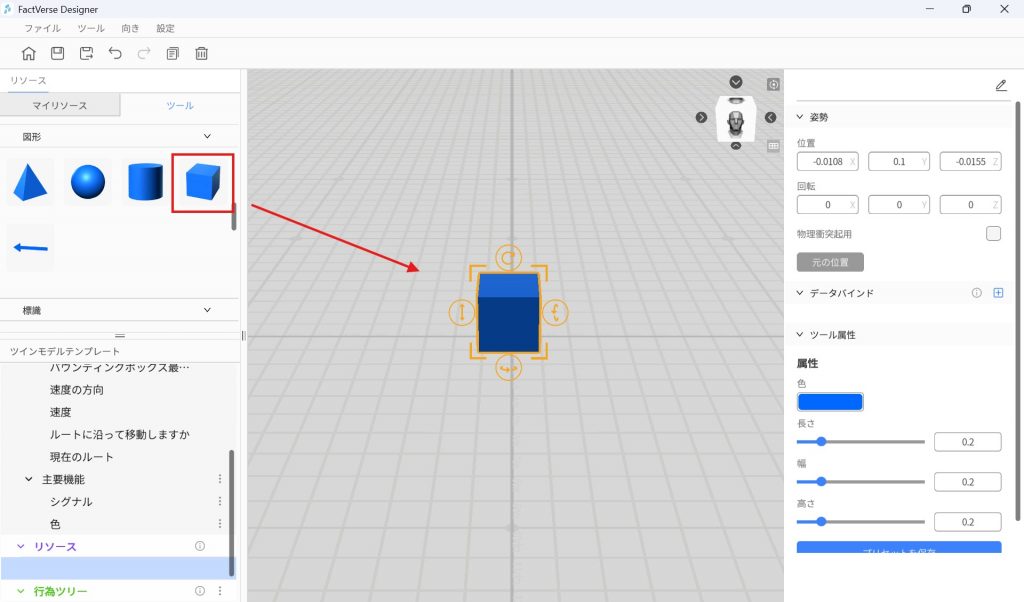The image size is (1024, 602).
Task: Click the pencil edit icon in properties panel
Action: pos(1001,86)
